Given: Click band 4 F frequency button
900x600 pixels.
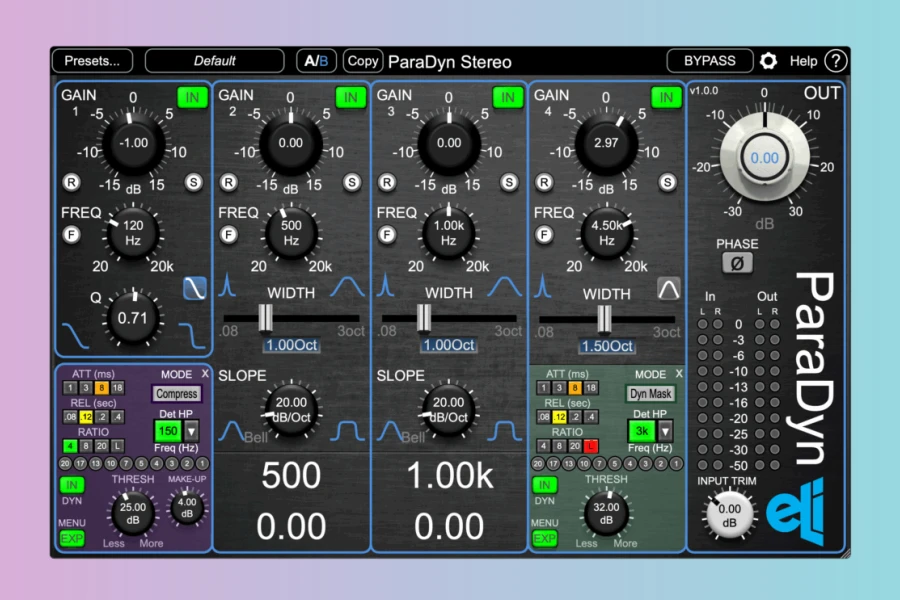Looking at the screenshot, I should pyautogui.click(x=544, y=235).
